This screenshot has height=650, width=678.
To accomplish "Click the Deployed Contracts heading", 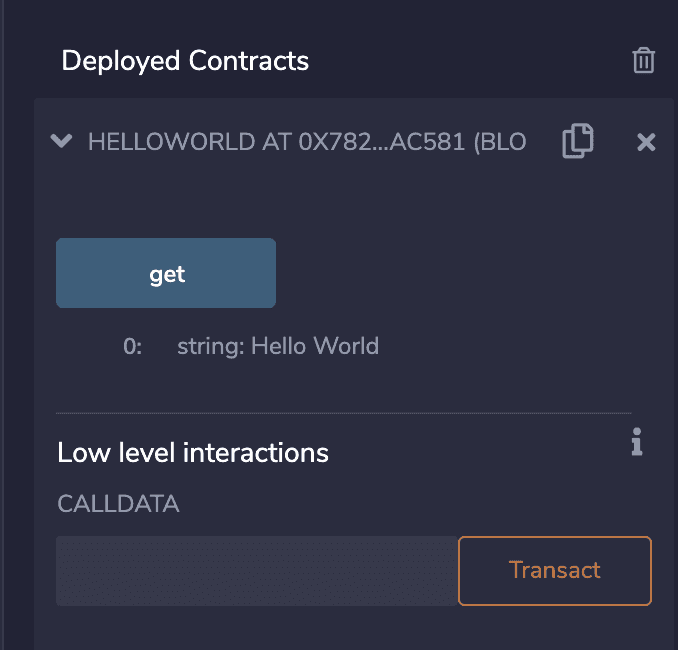I will (185, 61).
